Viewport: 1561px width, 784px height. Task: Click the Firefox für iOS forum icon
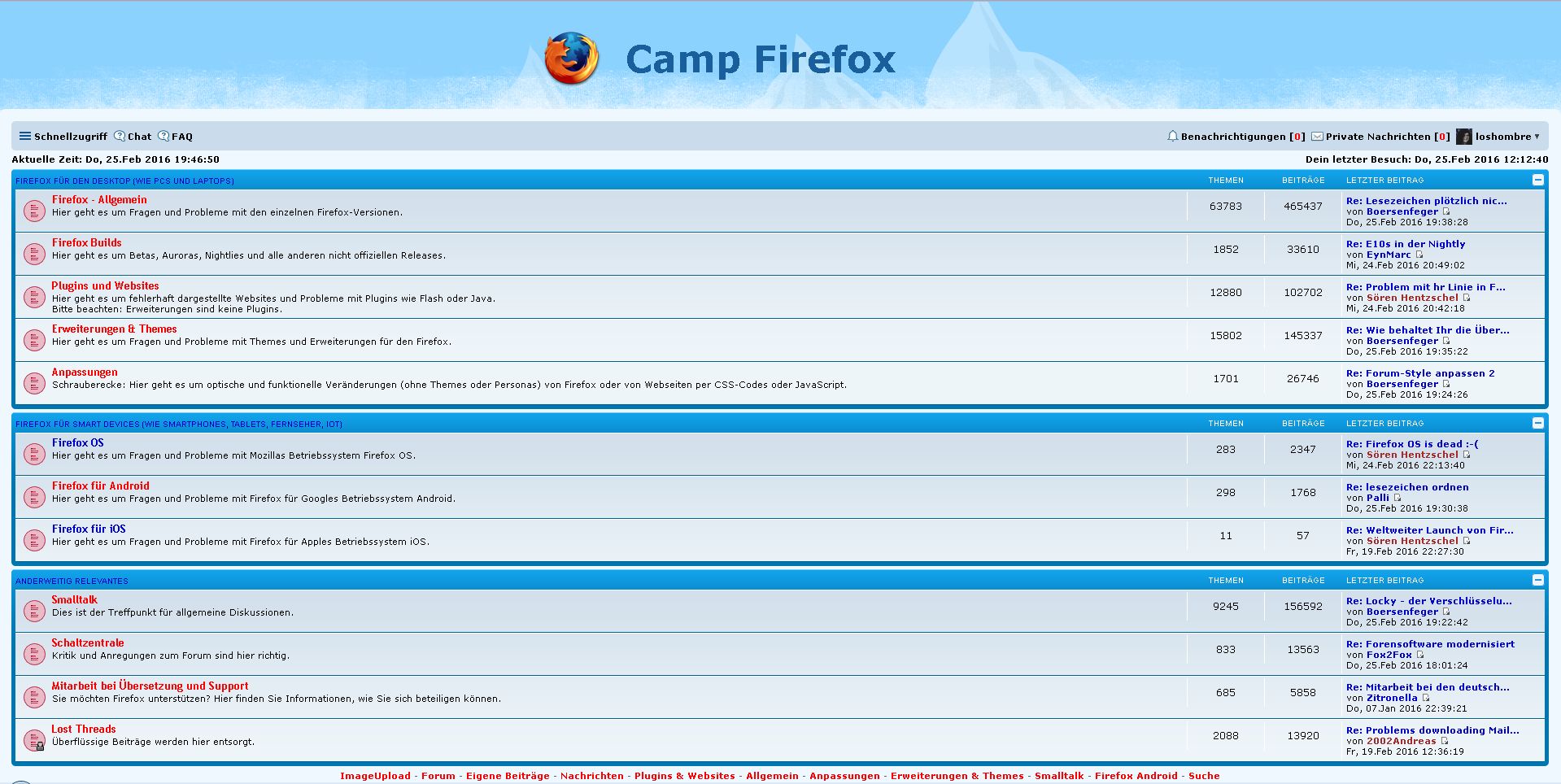click(33, 541)
